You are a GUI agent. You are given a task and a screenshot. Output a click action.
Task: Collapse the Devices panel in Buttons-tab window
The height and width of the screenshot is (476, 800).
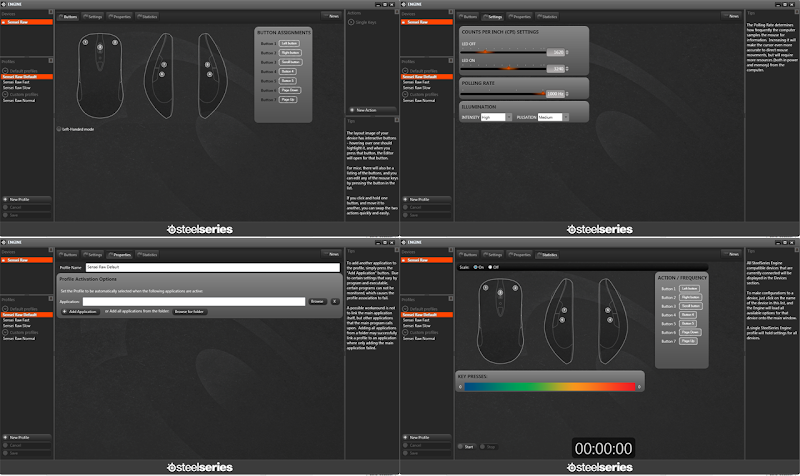(x=51, y=12)
